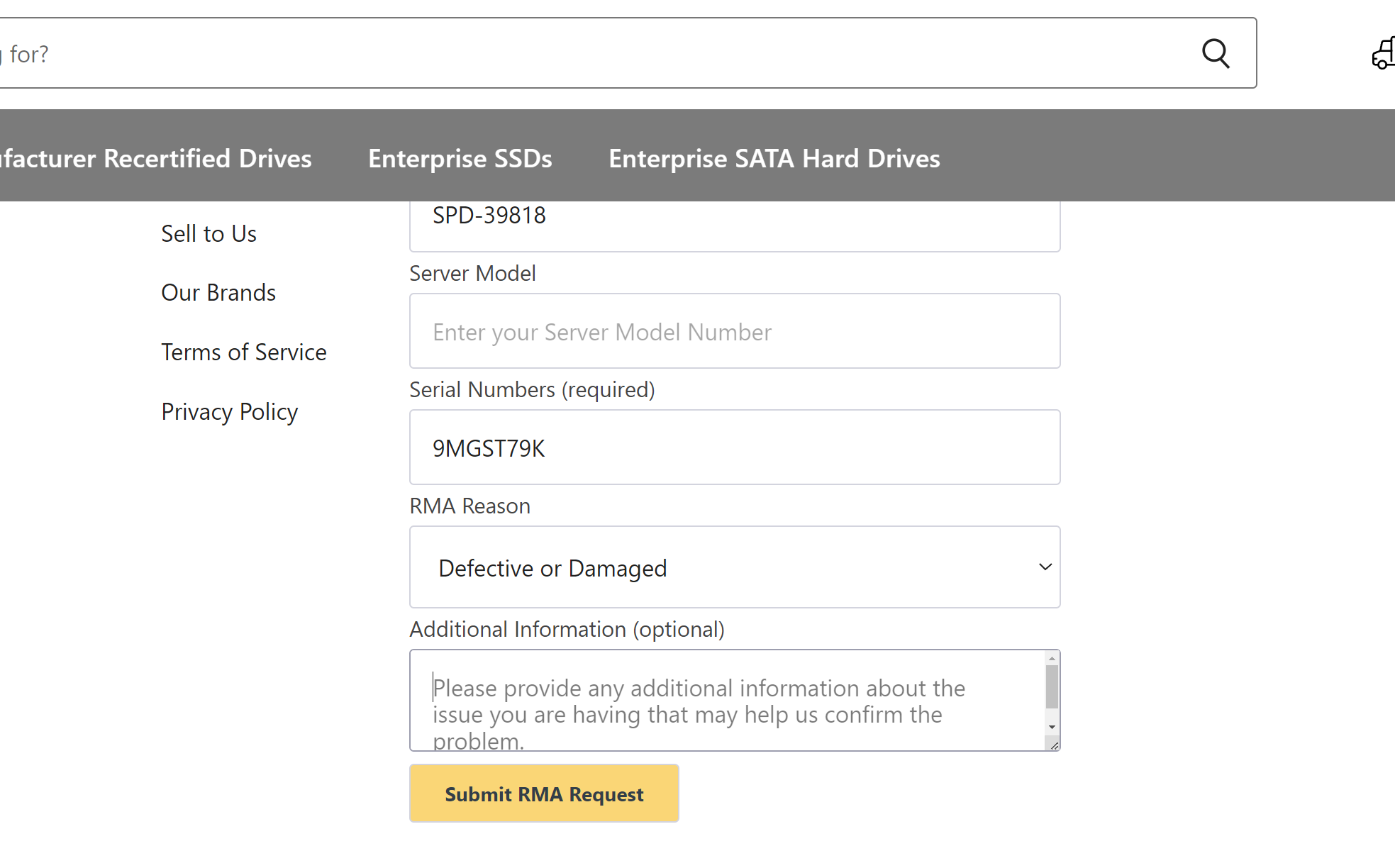Go to Enterprise SATA Hard Drives
The height and width of the screenshot is (868, 1395).
[x=774, y=158]
